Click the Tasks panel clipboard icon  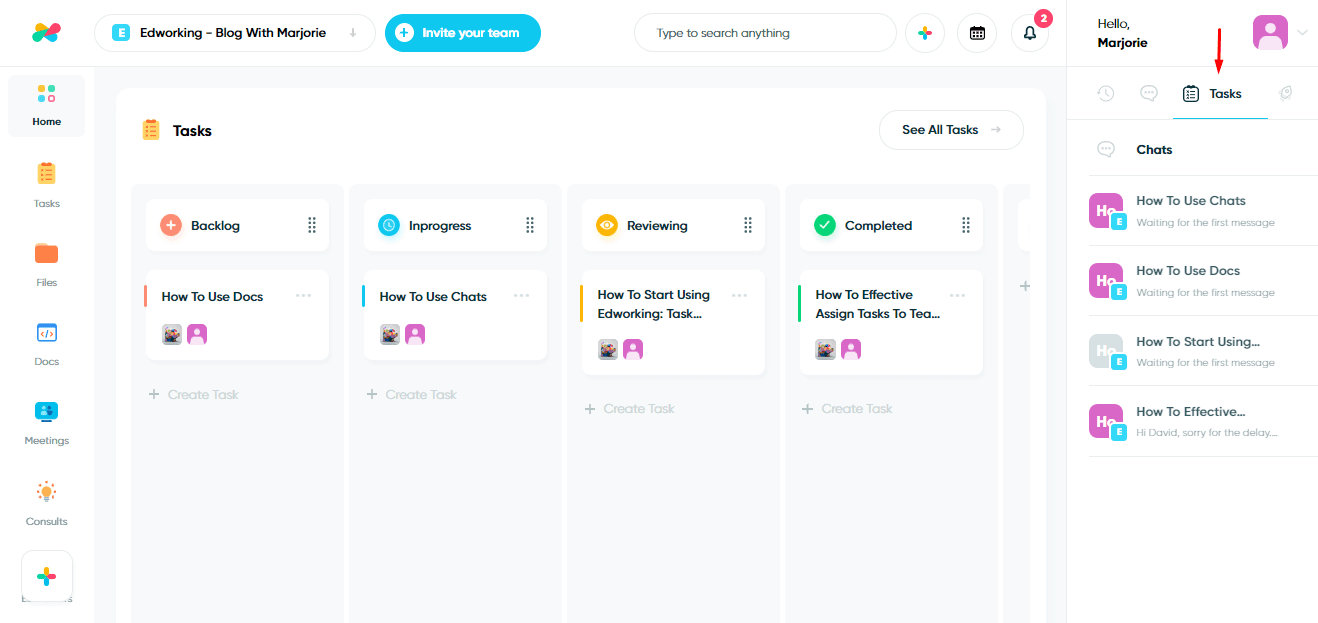pos(151,130)
